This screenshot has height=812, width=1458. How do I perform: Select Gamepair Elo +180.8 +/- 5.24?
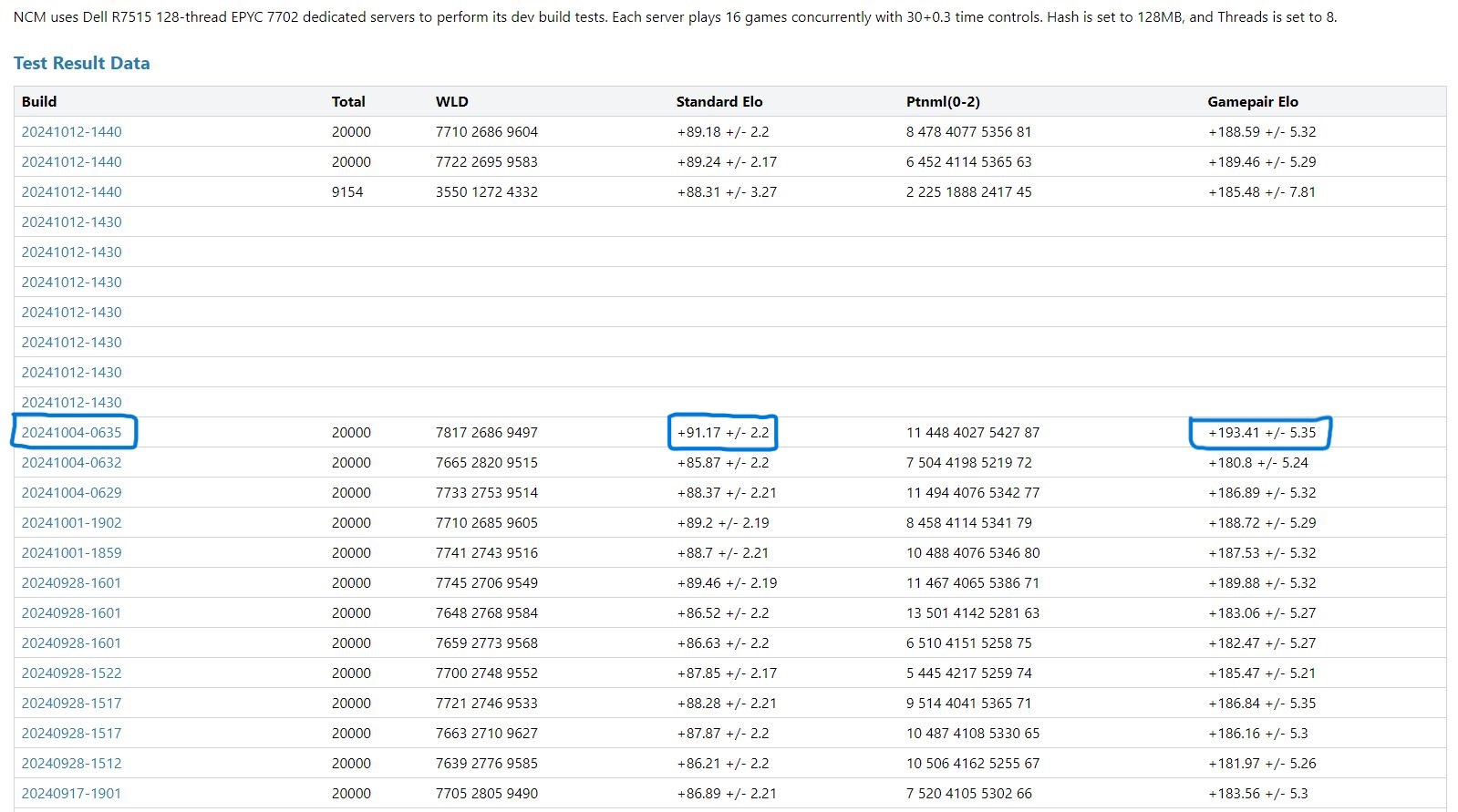click(x=1258, y=462)
